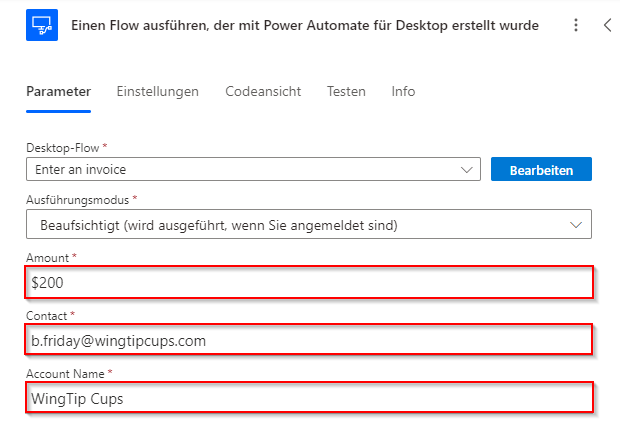Open the Einstellungen tab
The height and width of the screenshot is (446, 620).
click(157, 91)
